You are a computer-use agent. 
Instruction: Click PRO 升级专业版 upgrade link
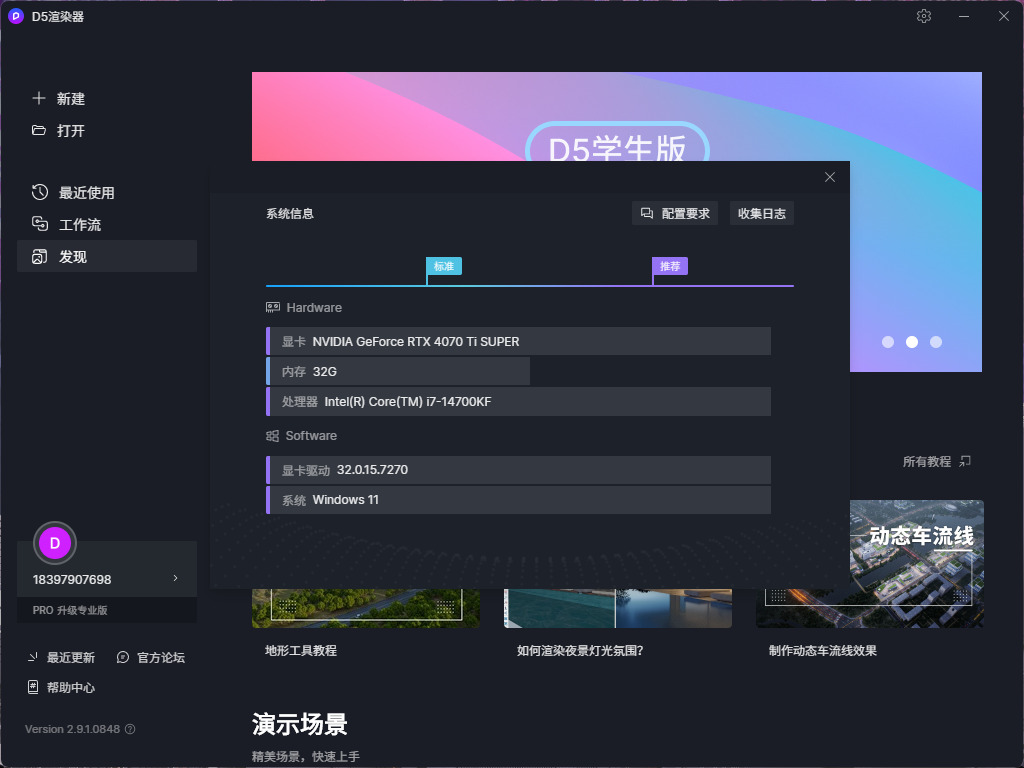click(x=70, y=610)
